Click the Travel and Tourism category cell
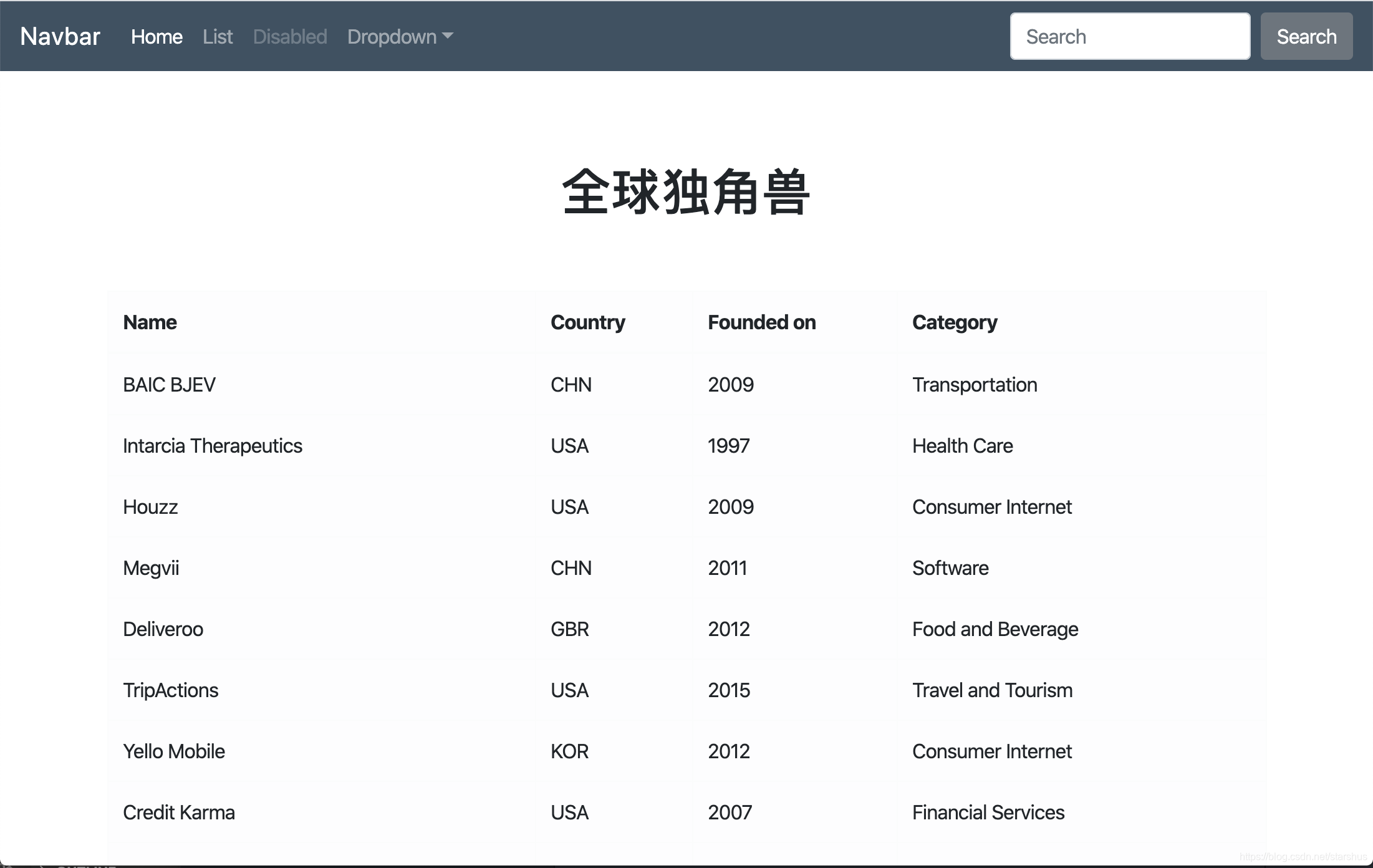This screenshot has height=868, width=1373. pos(992,690)
